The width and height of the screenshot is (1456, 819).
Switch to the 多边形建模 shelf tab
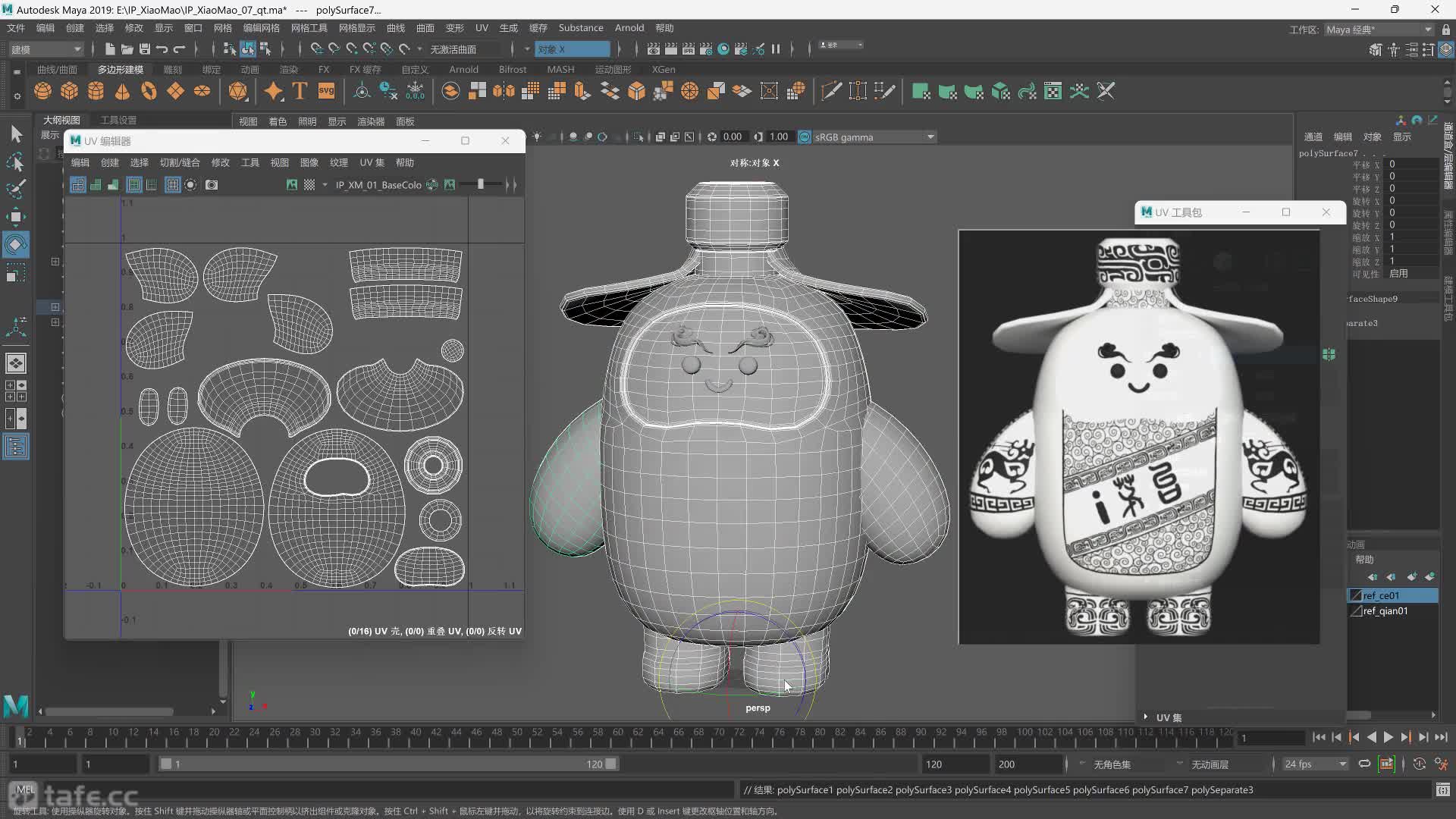(x=121, y=69)
